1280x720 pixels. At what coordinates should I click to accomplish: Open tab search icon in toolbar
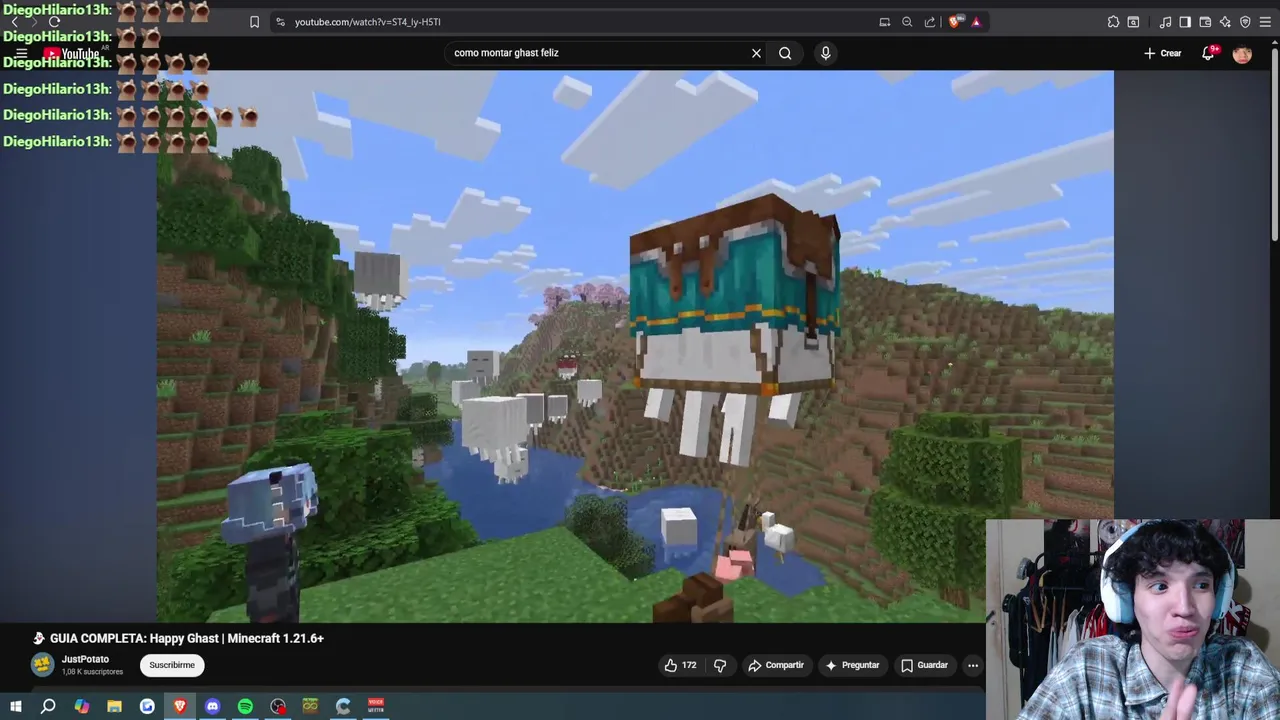1133,22
